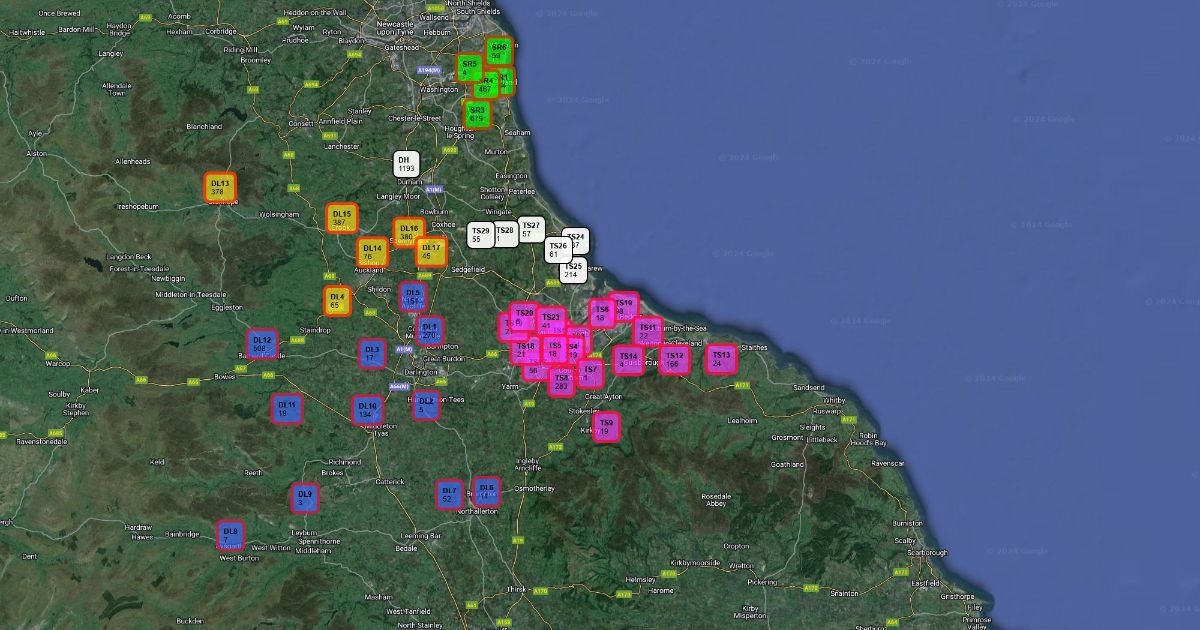Image resolution: width=1200 pixels, height=630 pixels.
Task: Open the pink TS9 marker
Action: [605, 427]
